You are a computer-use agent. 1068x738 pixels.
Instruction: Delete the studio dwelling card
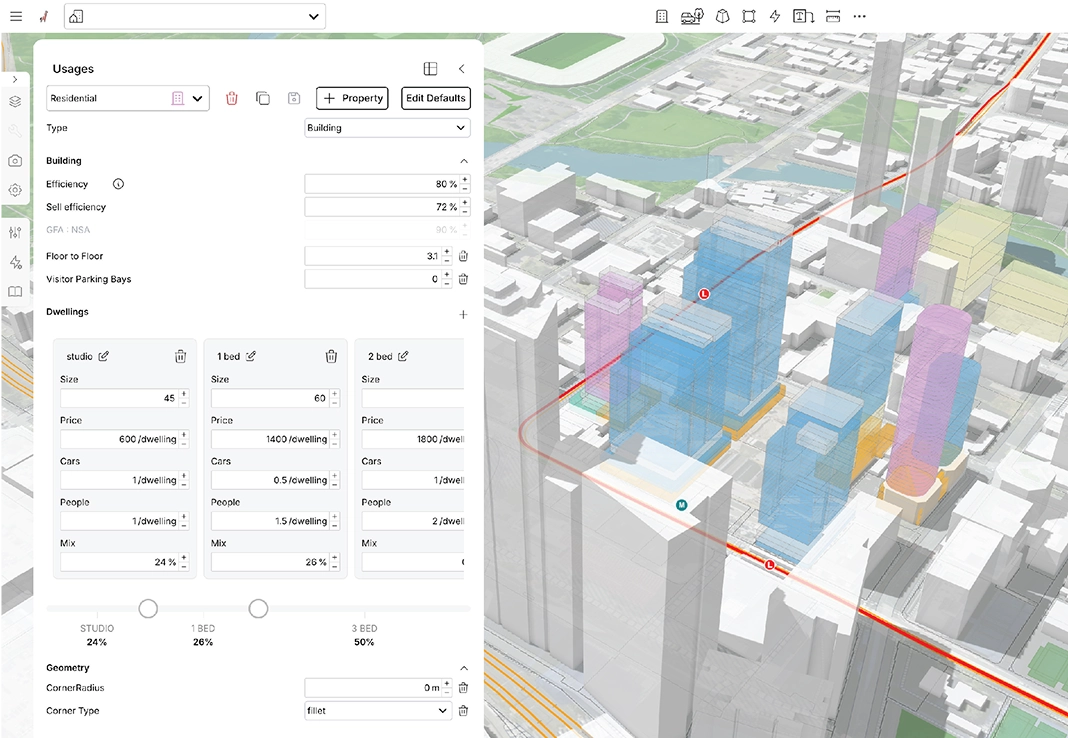tap(180, 356)
